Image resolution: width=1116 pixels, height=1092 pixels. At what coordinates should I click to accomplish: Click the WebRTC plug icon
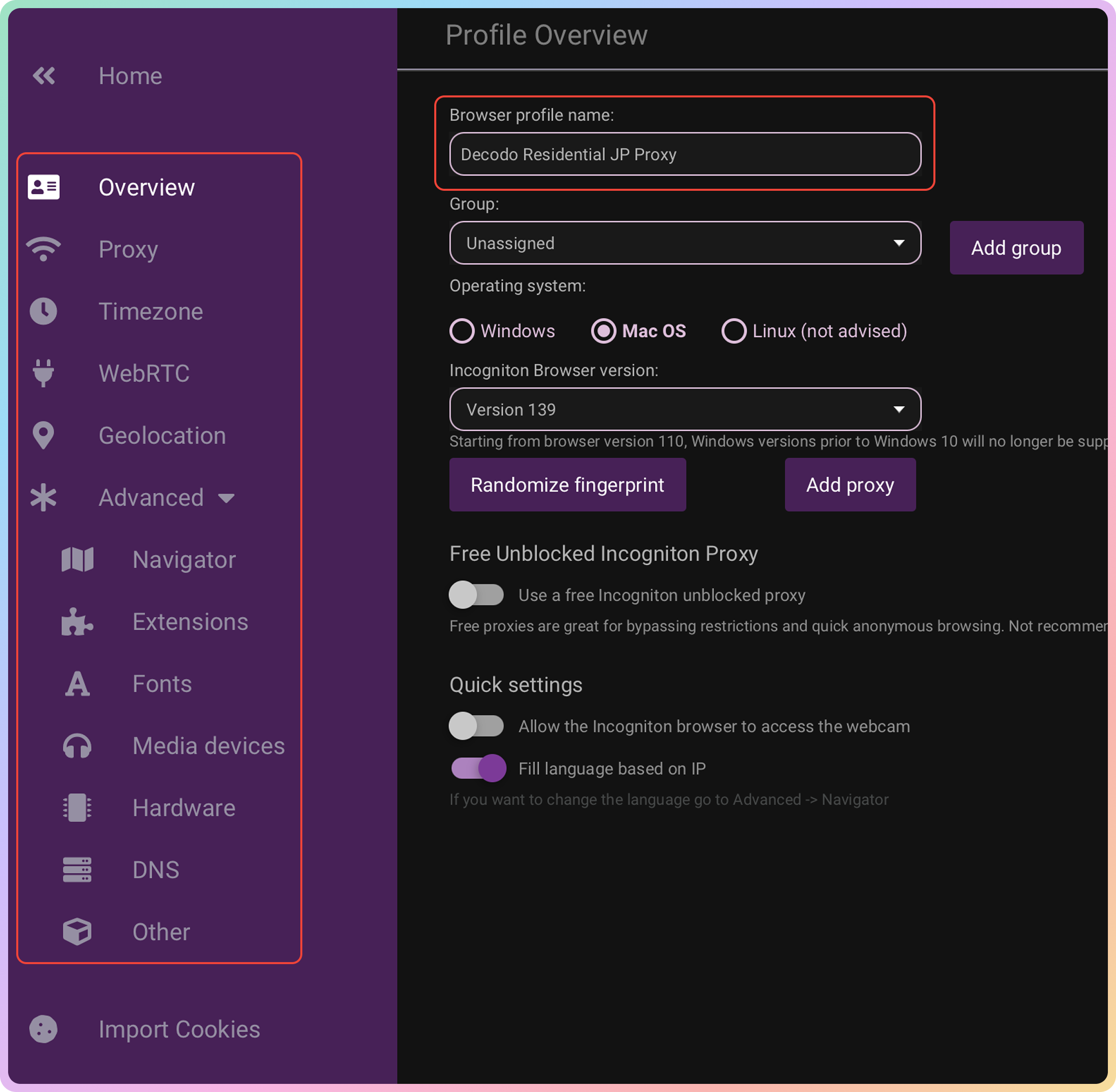tap(44, 373)
